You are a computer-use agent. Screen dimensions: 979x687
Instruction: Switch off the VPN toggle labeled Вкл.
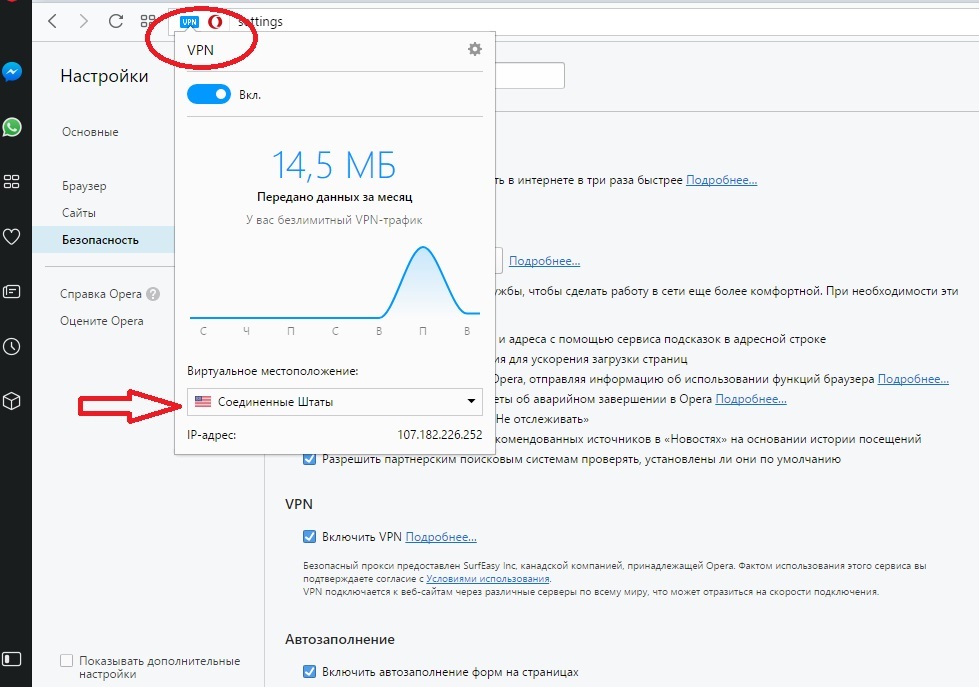click(x=209, y=94)
